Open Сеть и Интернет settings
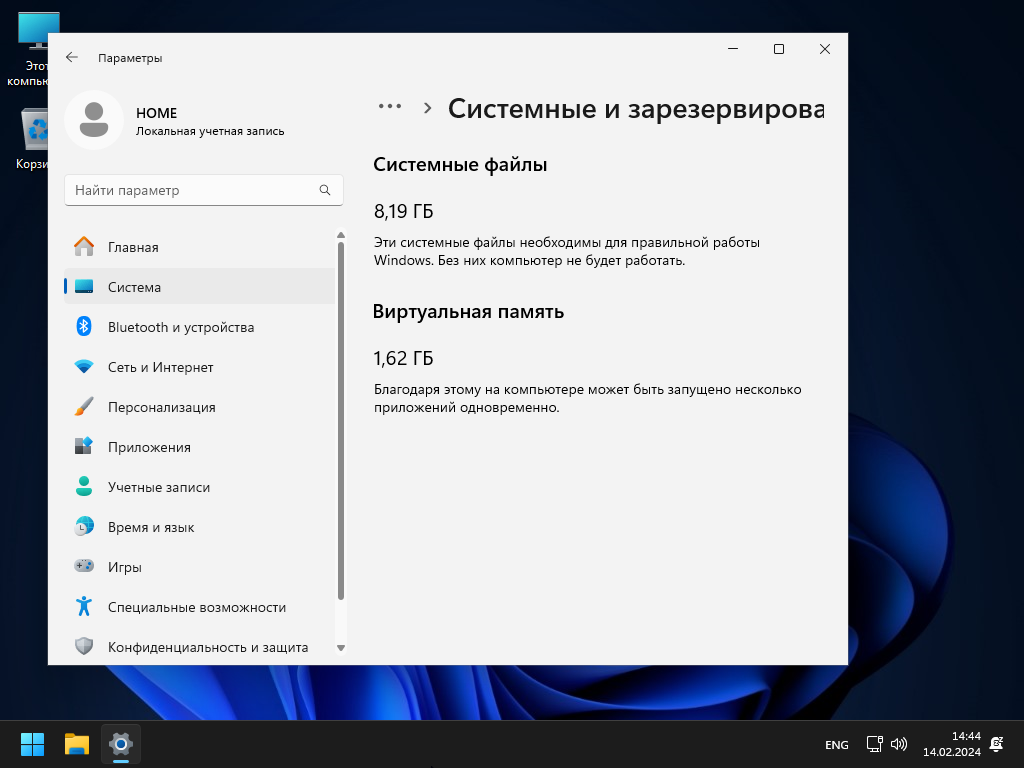Image resolution: width=1024 pixels, height=768 pixels. click(160, 367)
